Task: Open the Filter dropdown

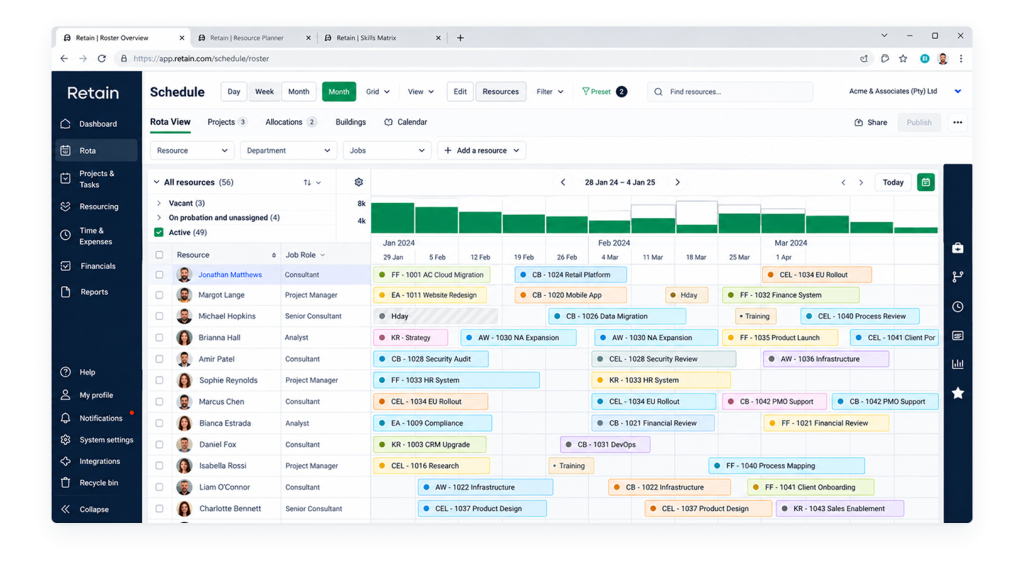Action: (x=550, y=91)
